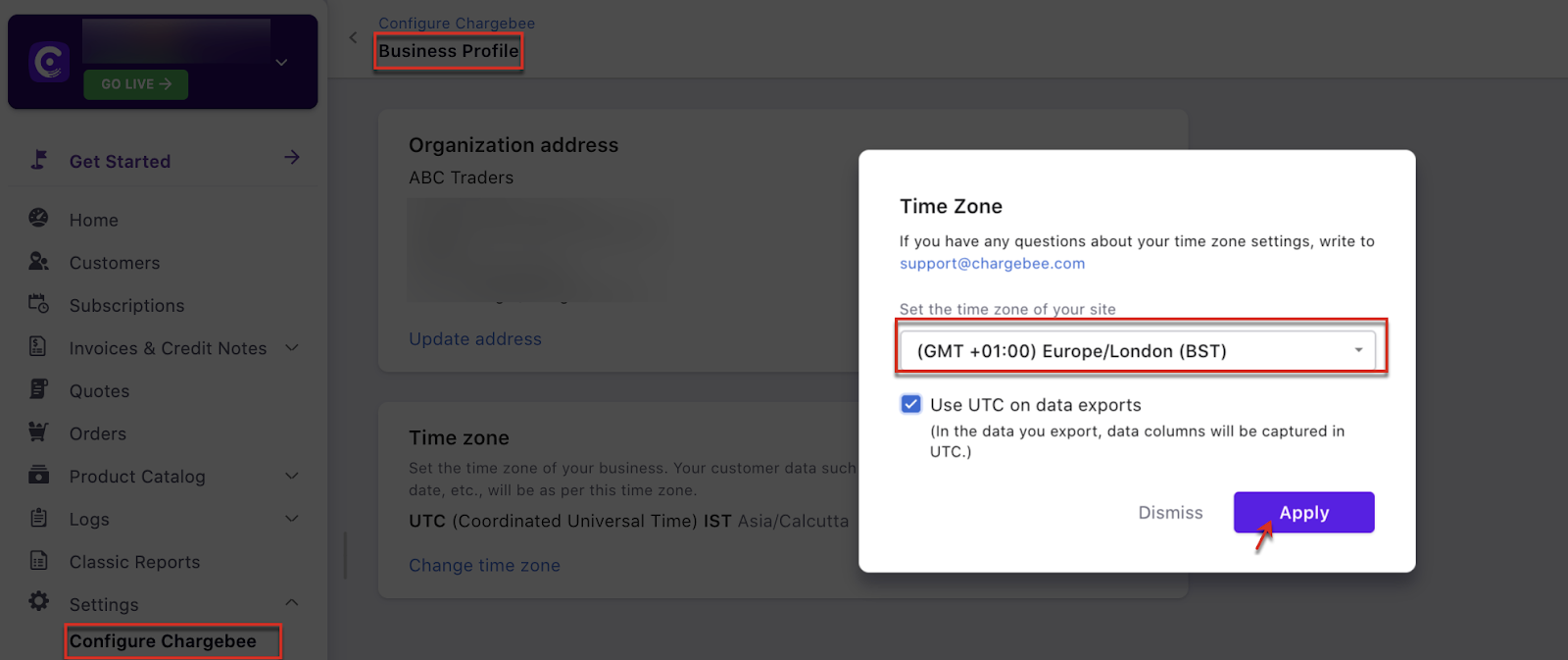Toggle Use UTC on data exports checkbox
The height and width of the screenshot is (660, 1568).
point(910,404)
